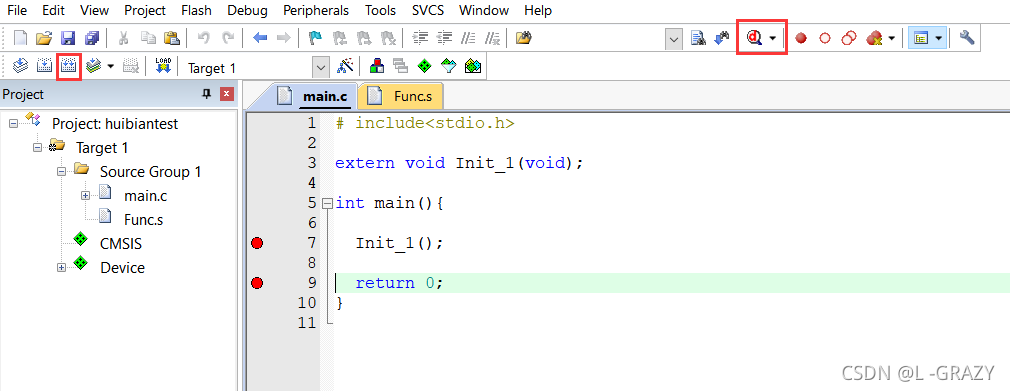This screenshot has width=1010, height=391.
Task: Toggle the breakpoint on line 7
Action: [x=257, y=243]
